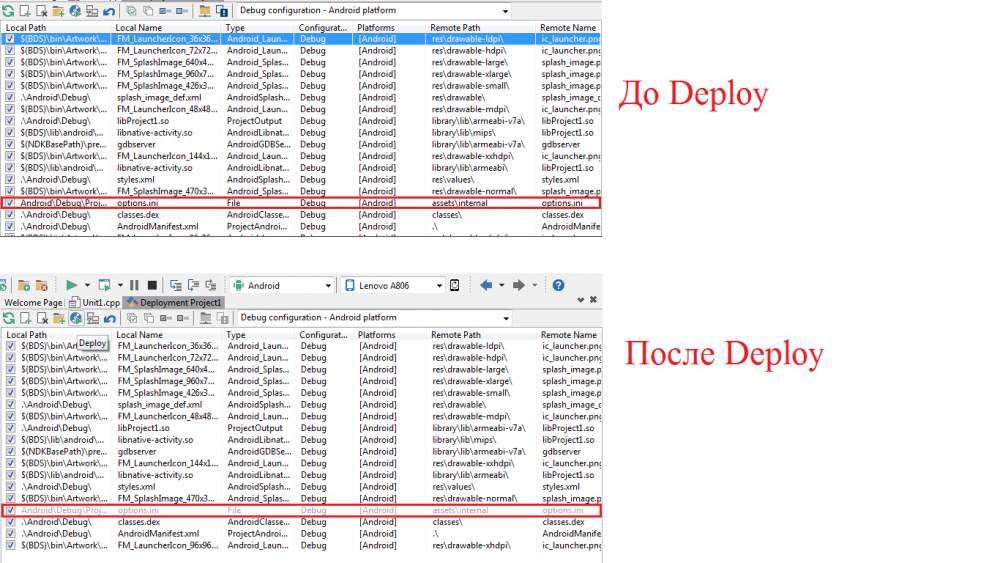Click Add Featured Files folder icon in the До Deploy toolbar
The height and width of the screenshot is (563, 1000).
58,11
